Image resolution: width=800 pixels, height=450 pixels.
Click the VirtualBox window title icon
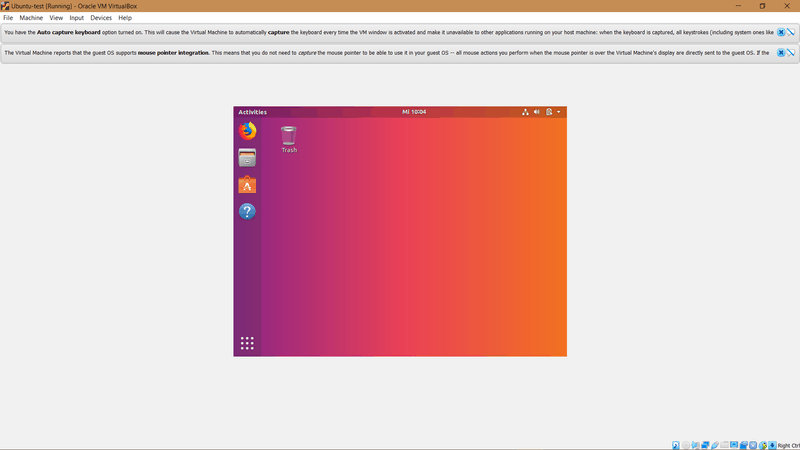coord(5,6)
